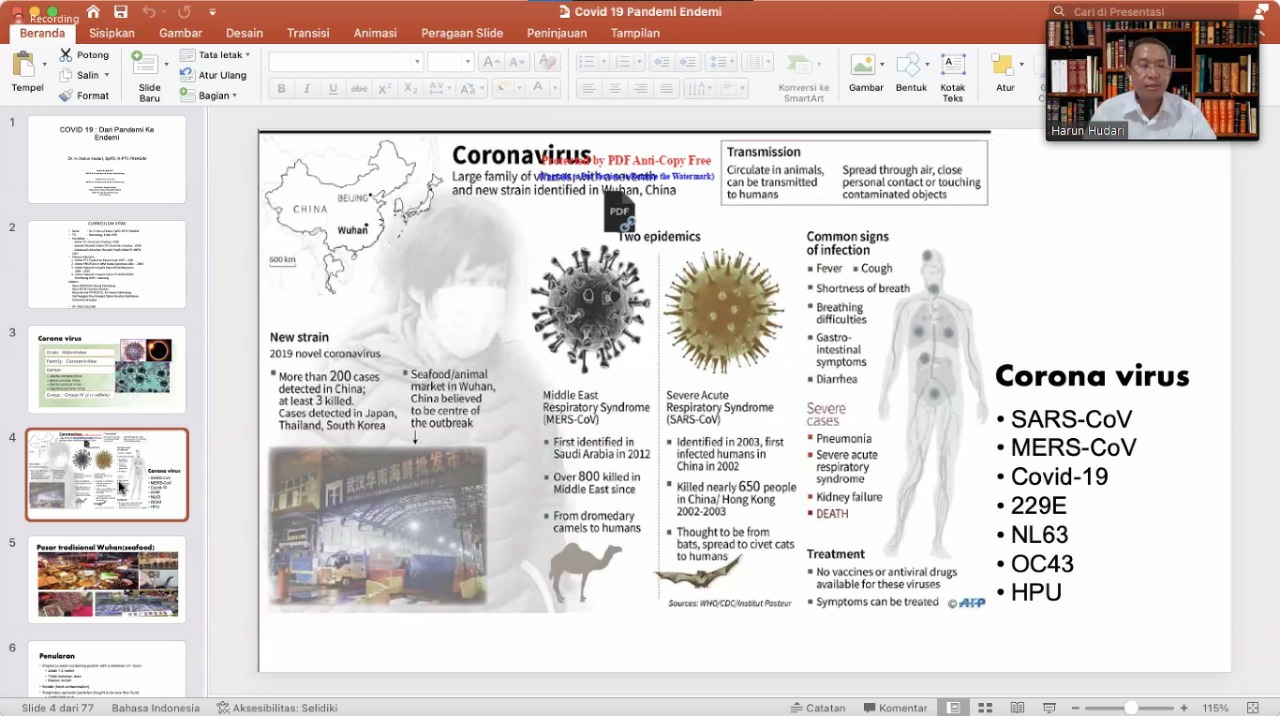Click the Home icon in title bar
1280x716 pixels.
(x=93, y=12)
